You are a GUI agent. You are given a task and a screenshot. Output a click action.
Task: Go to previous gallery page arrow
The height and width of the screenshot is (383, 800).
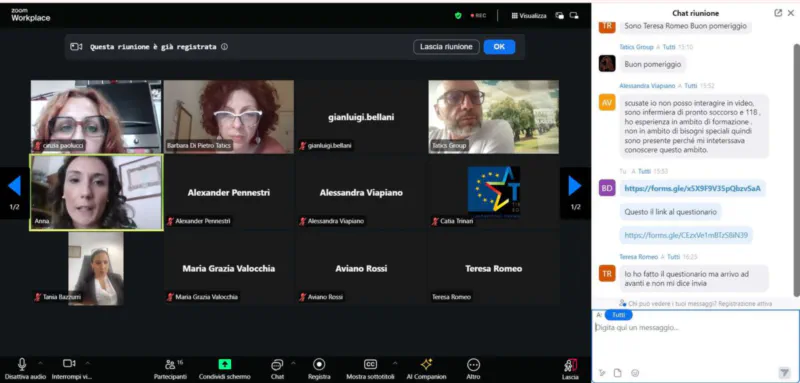point(14,186)
